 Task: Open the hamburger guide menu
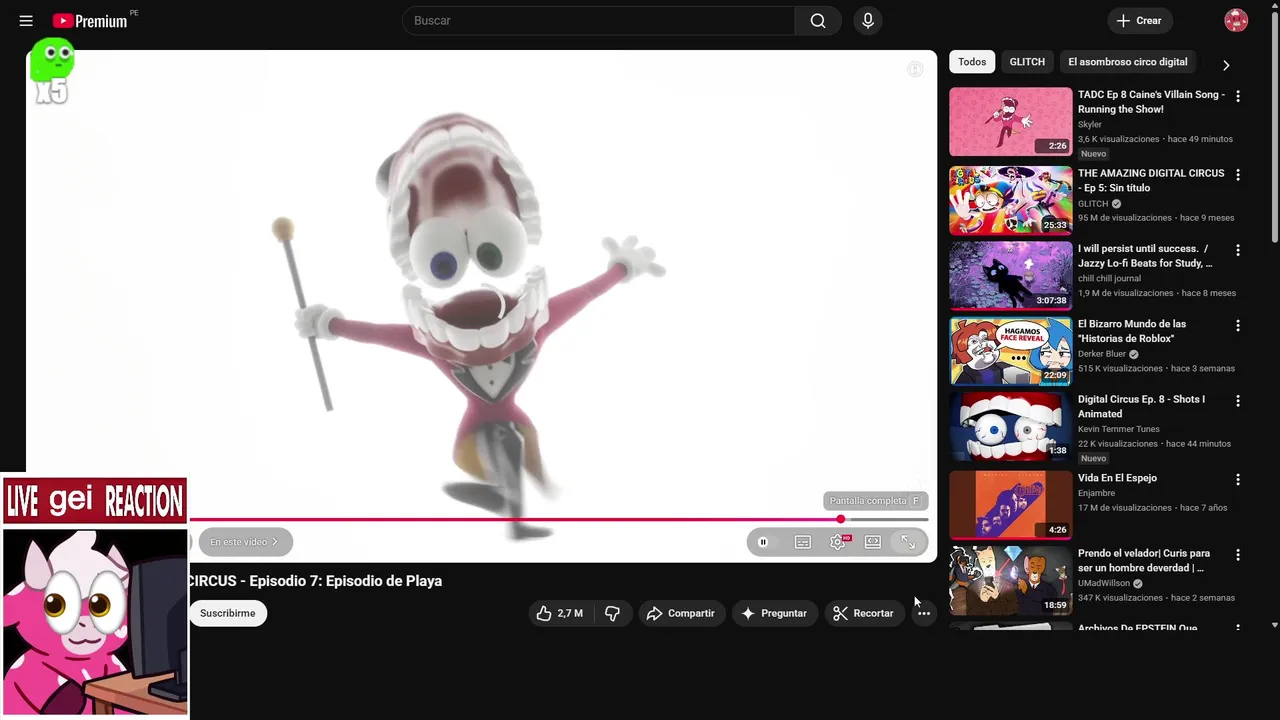coord(26,21)
